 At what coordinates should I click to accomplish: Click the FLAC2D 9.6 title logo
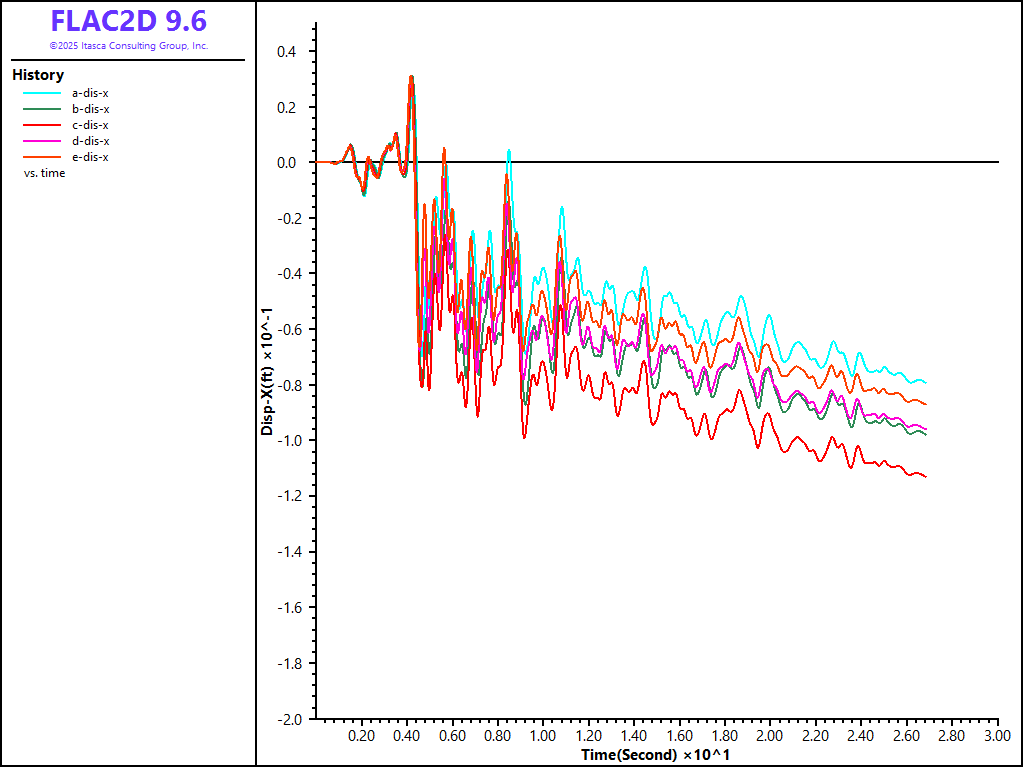pos(128,21)
